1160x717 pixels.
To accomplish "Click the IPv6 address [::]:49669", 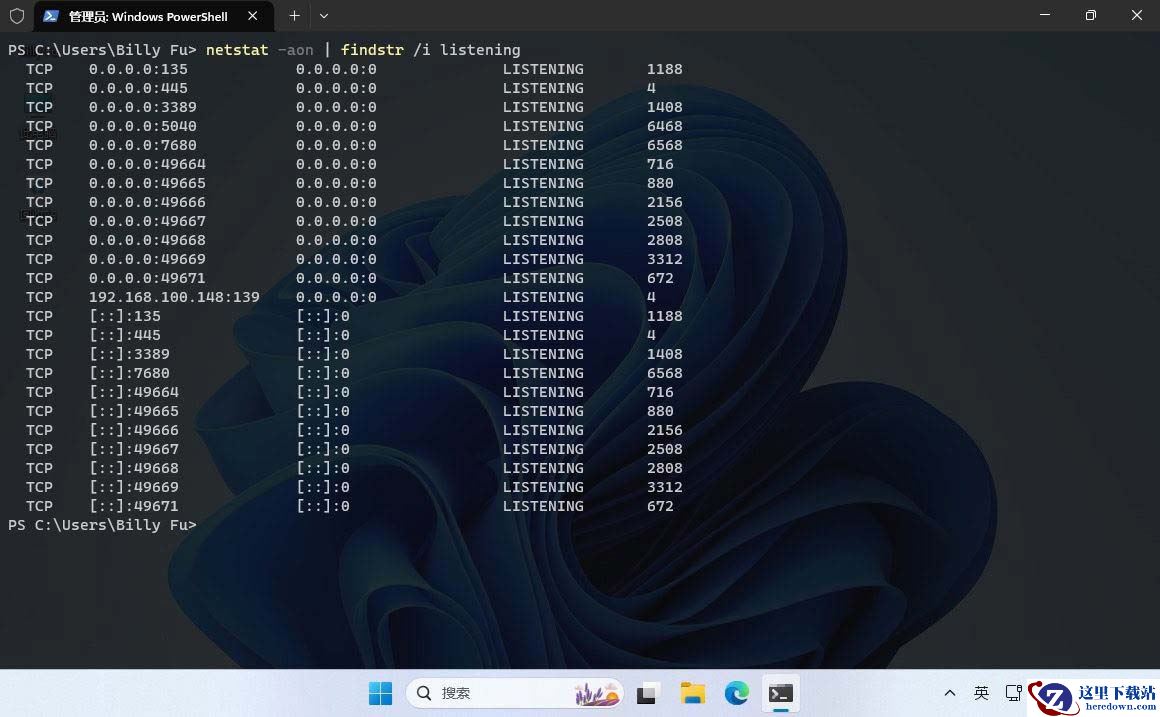I will 134,487.
